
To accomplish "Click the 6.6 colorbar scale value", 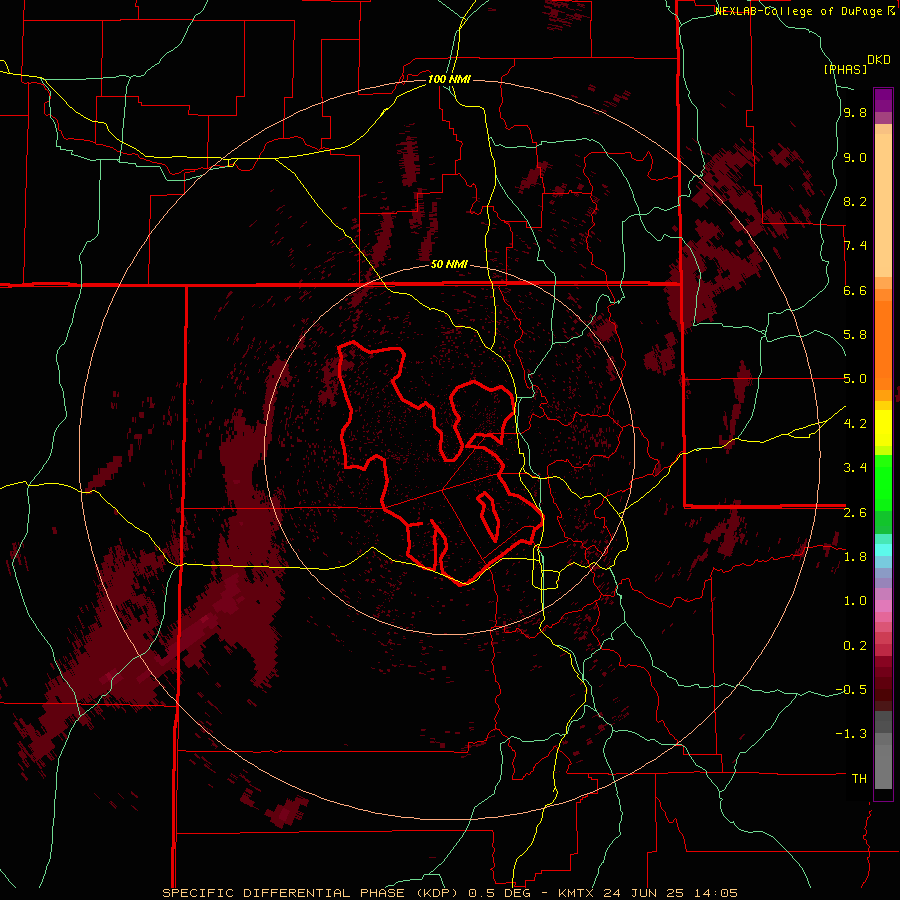I will click(855, 291).
